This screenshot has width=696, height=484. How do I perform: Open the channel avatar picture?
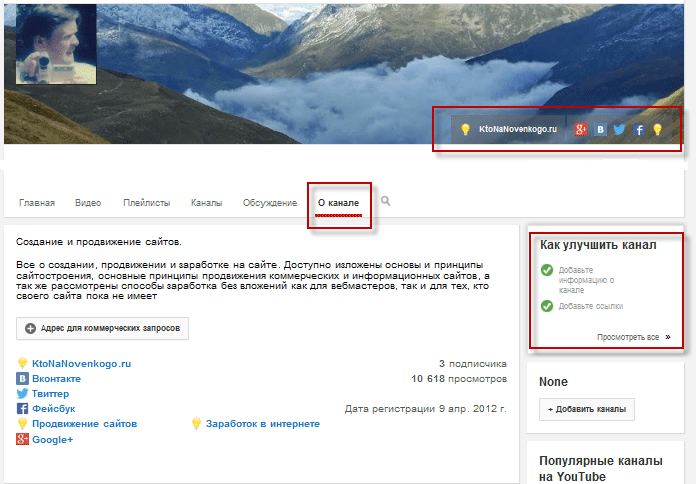point(56,44)
